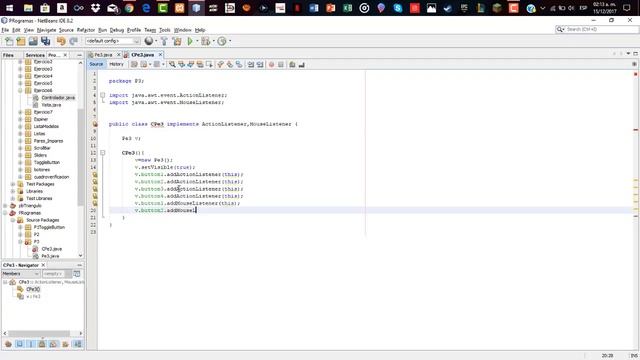Viewport: 640px width, 360px height.
Task: Toggle the rightmost Navigator filter button
Action: (x=78, y=344)
